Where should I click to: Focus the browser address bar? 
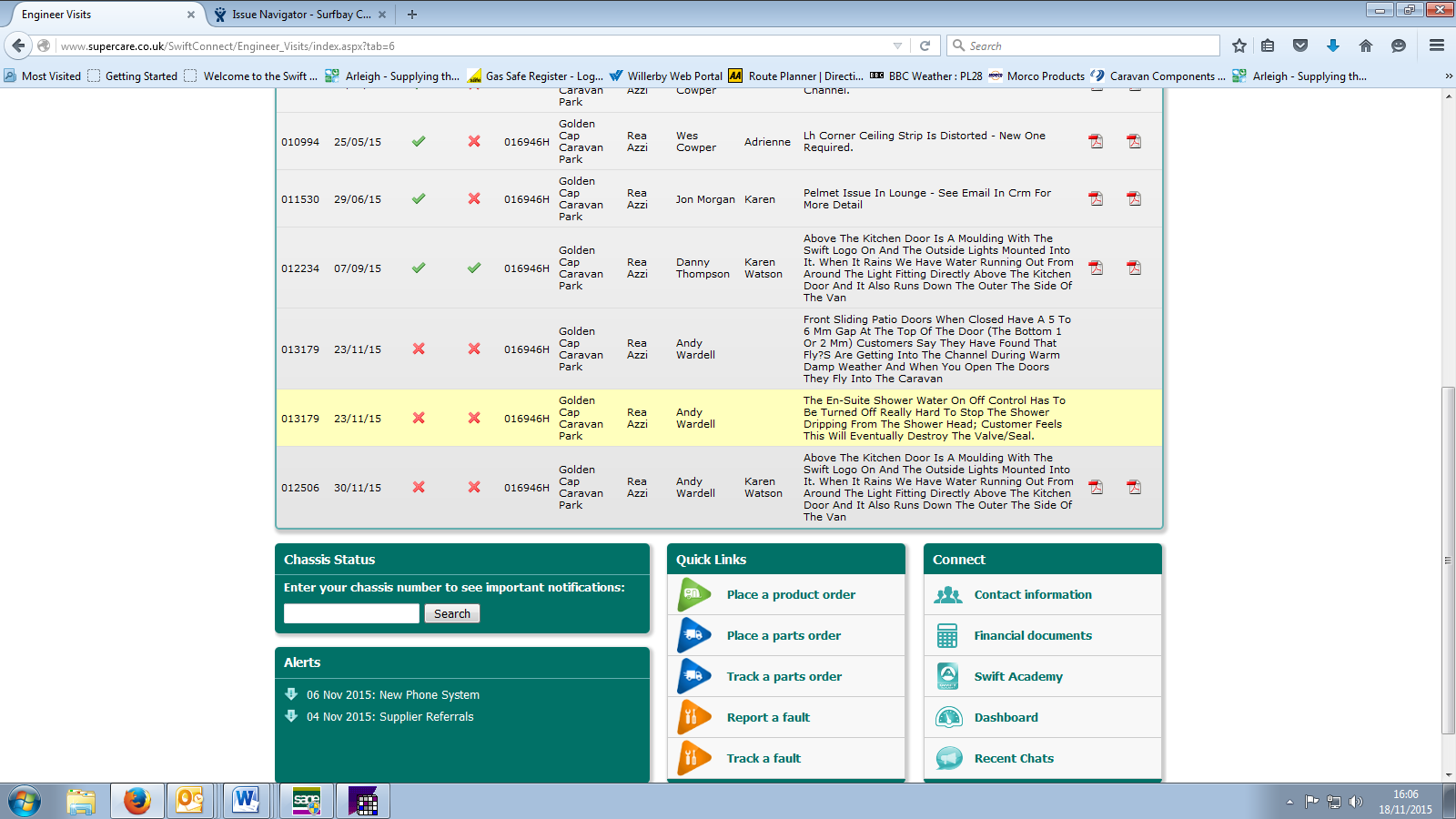(x=473, y=45)
